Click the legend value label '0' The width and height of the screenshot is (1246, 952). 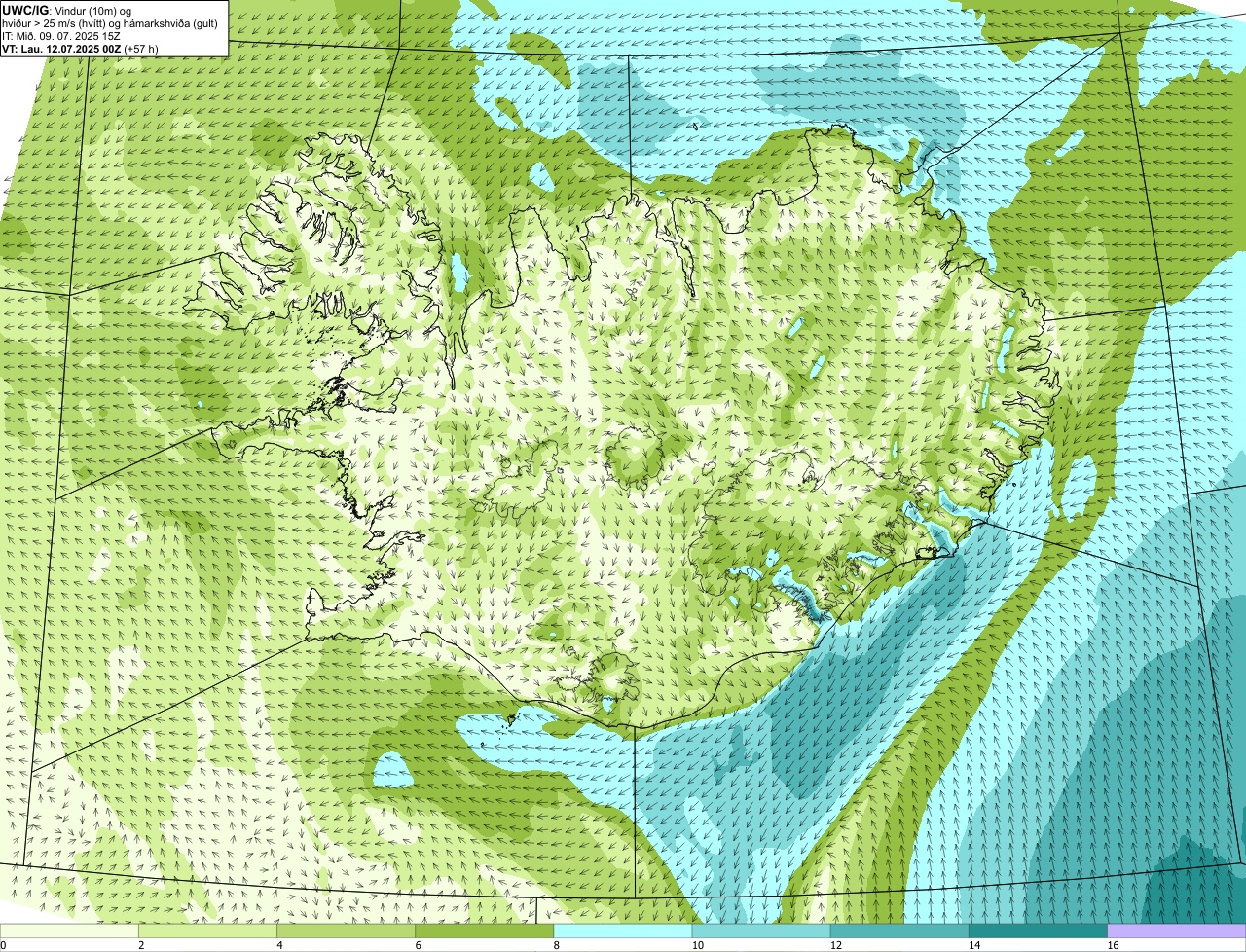click(x=3, y=945)
